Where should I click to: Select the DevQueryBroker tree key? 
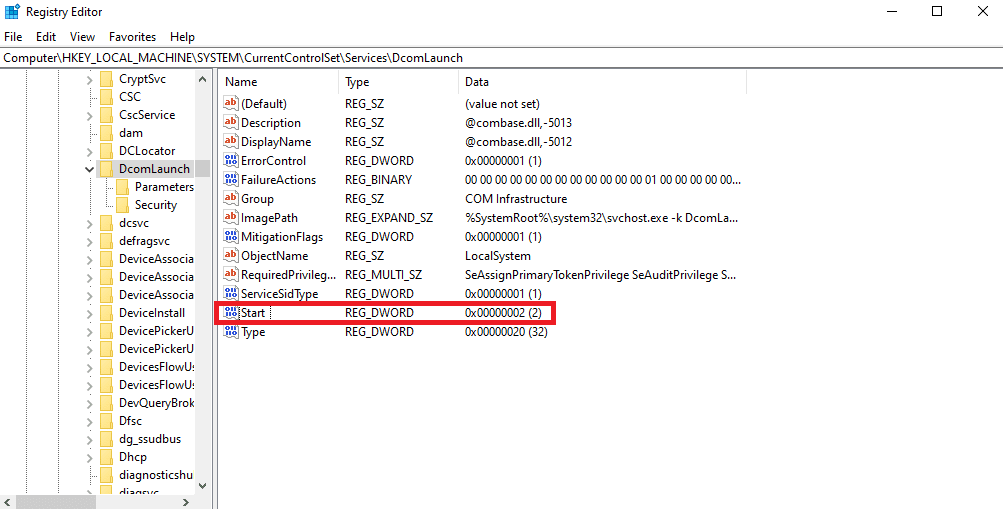click(156, 403)
